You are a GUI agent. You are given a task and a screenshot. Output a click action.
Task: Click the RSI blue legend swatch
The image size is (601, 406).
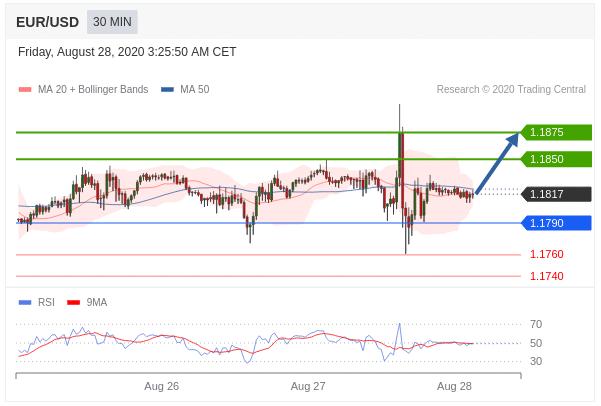pos(25,302)
